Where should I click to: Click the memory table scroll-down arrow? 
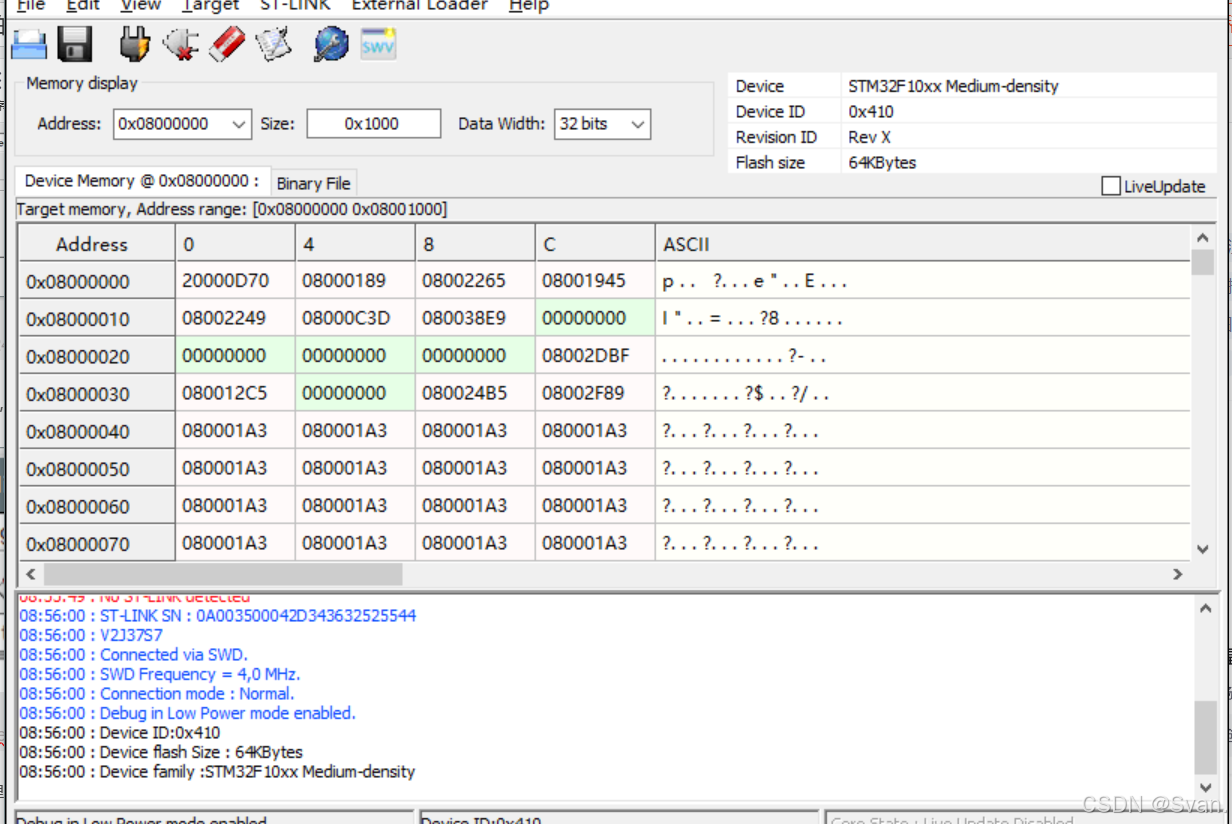pyautogui.click(x=1202, y=549)
